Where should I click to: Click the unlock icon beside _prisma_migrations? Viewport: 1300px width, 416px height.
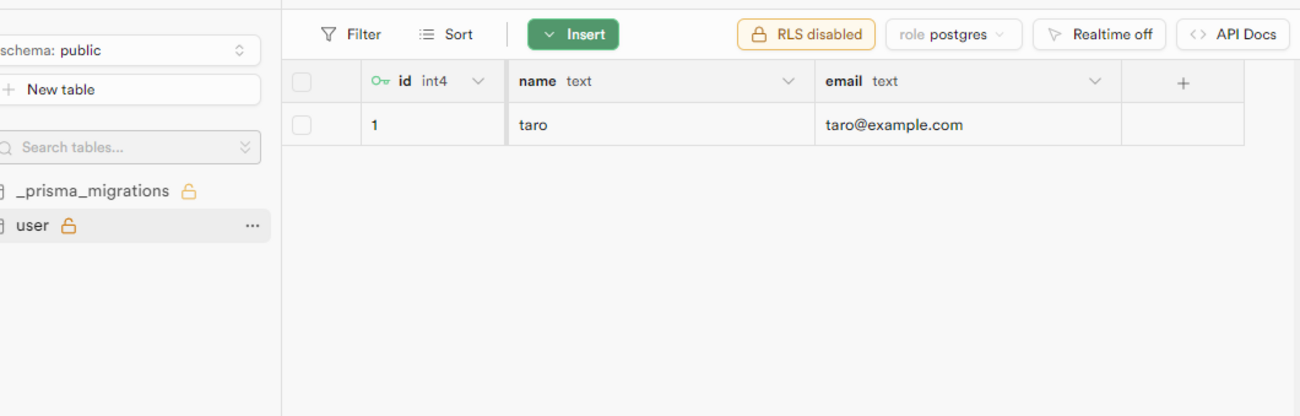click(188, 191)
